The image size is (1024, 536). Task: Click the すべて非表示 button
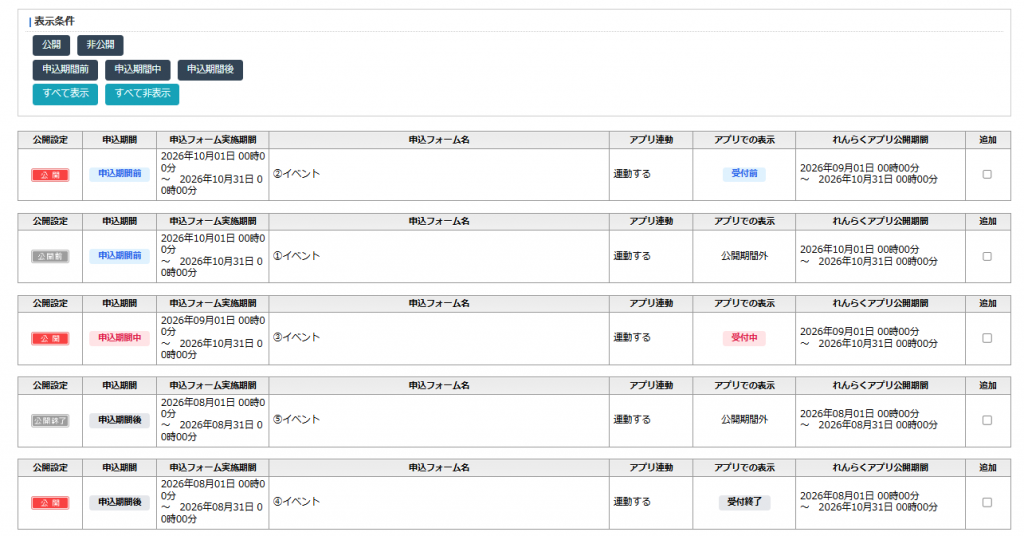[x=142, y=94]
